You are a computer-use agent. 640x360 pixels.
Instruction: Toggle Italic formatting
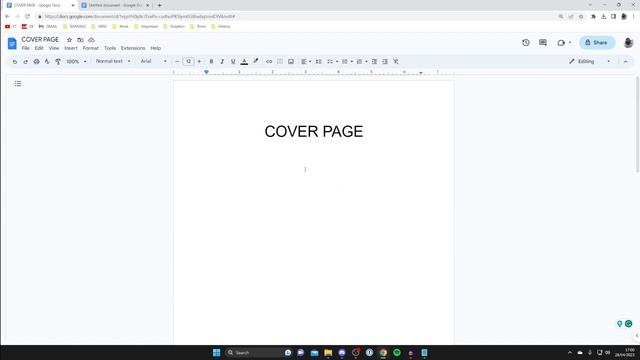[x=222, y=62]
